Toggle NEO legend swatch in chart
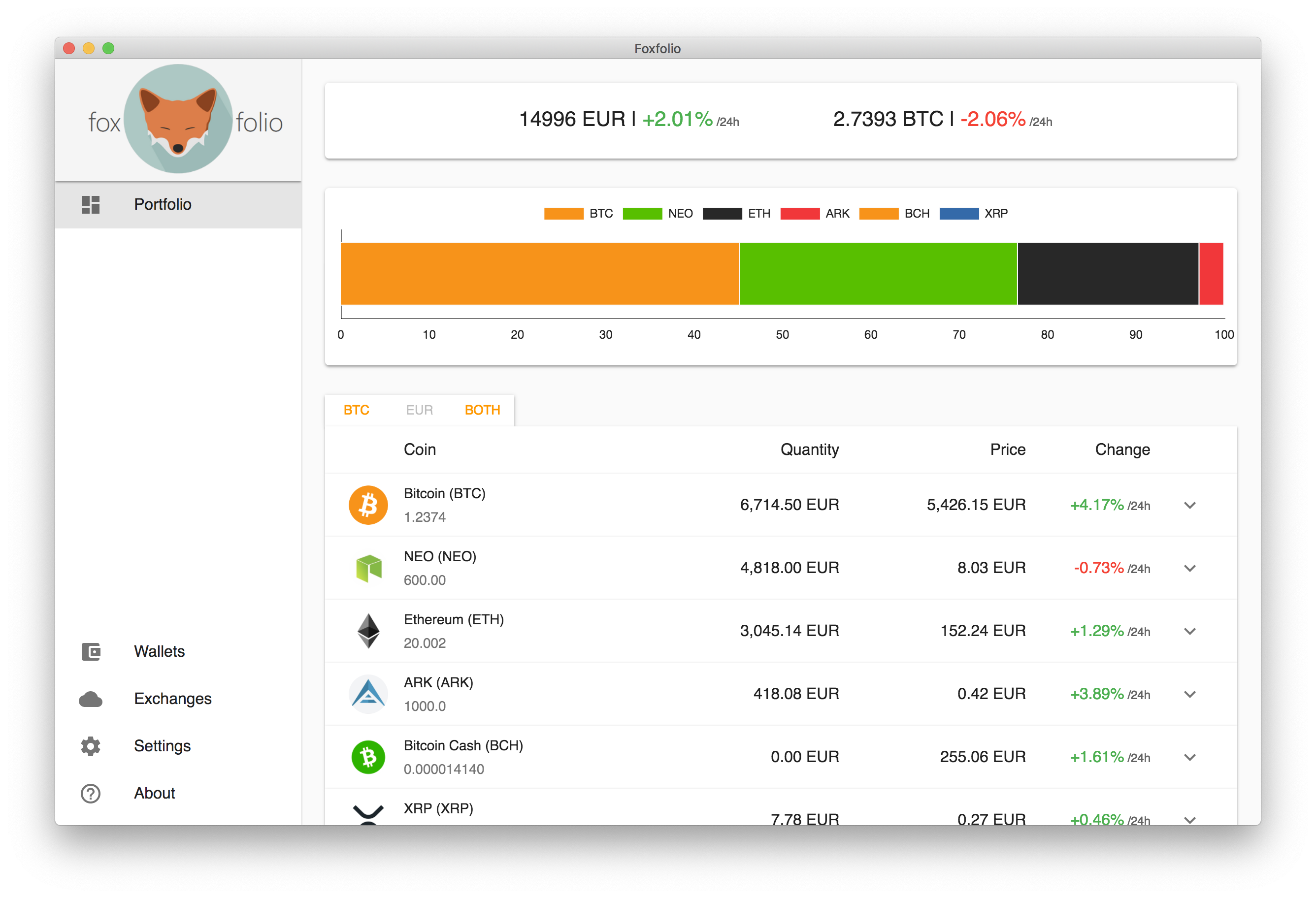1316x898 pixels. coord(642,214)
